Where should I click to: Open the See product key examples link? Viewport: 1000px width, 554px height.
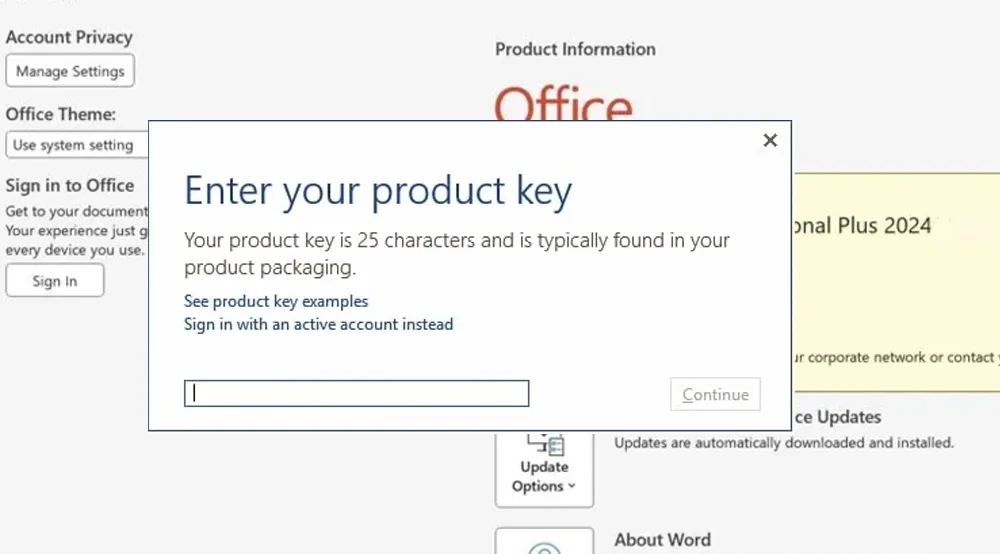coord(276,301)
